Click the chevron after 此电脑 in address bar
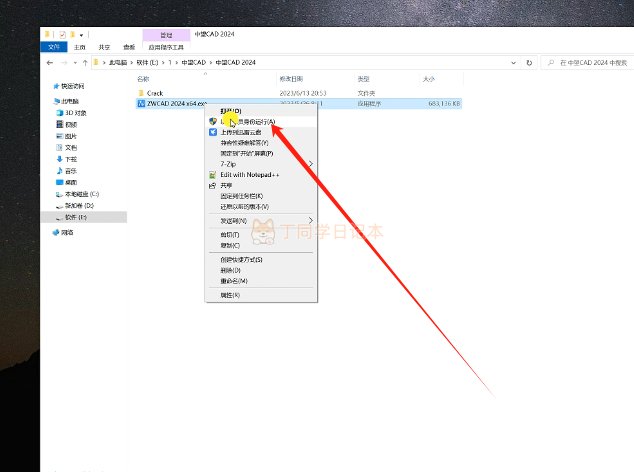Image resolution: width=634 pixels, height=472 pixels. coord(131,63)
